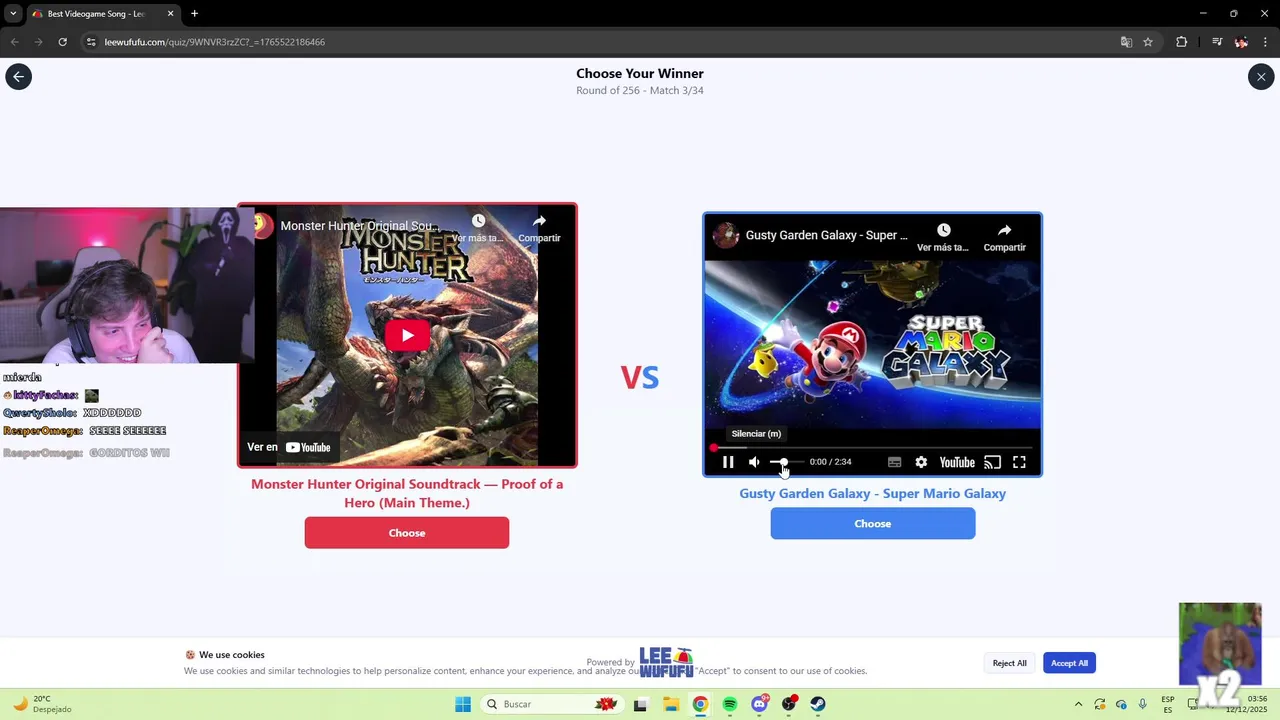1280x720 pixels.
Task: Accept all cookies
Action: point(1069,663)
